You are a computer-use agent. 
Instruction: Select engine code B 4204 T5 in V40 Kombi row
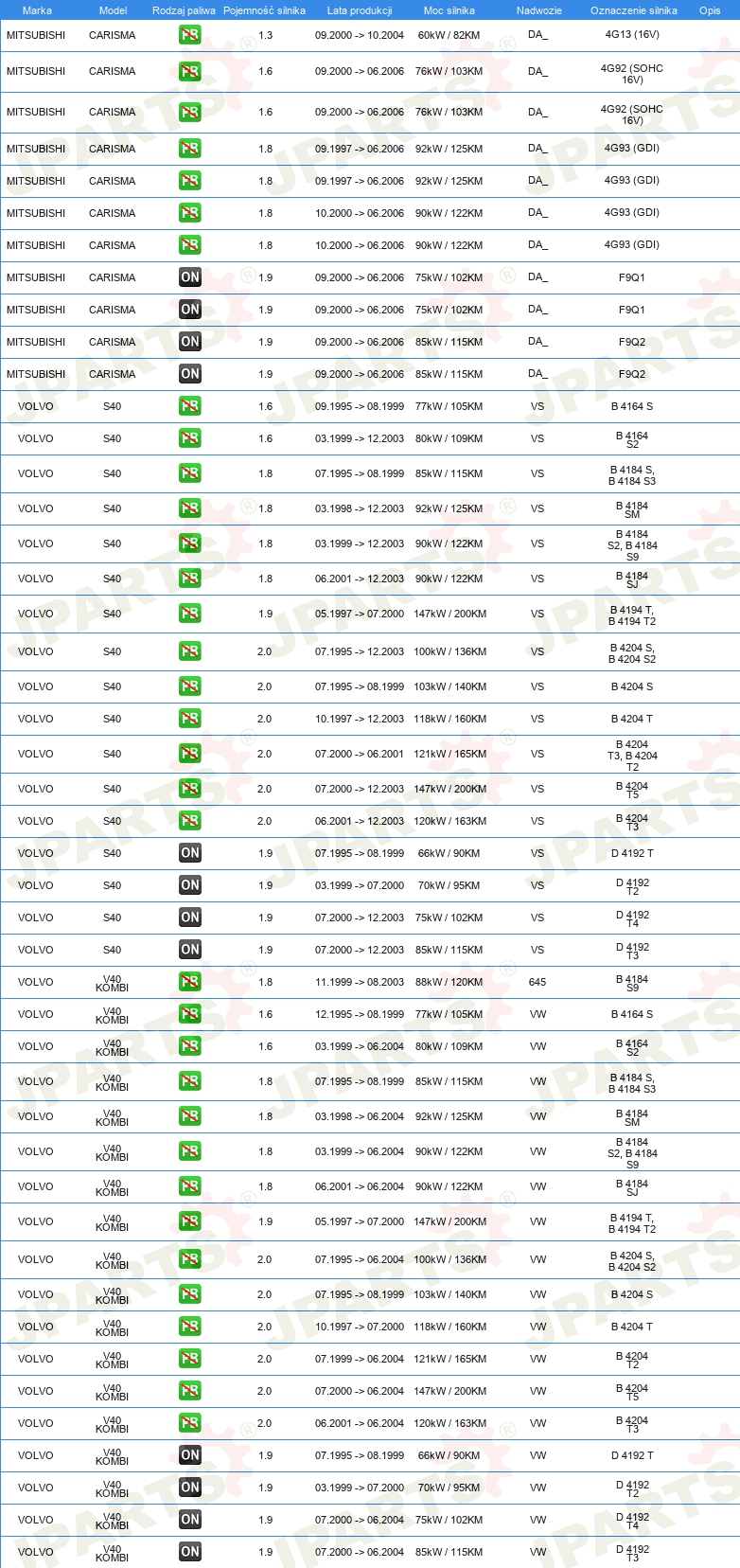pos(632,1392)
